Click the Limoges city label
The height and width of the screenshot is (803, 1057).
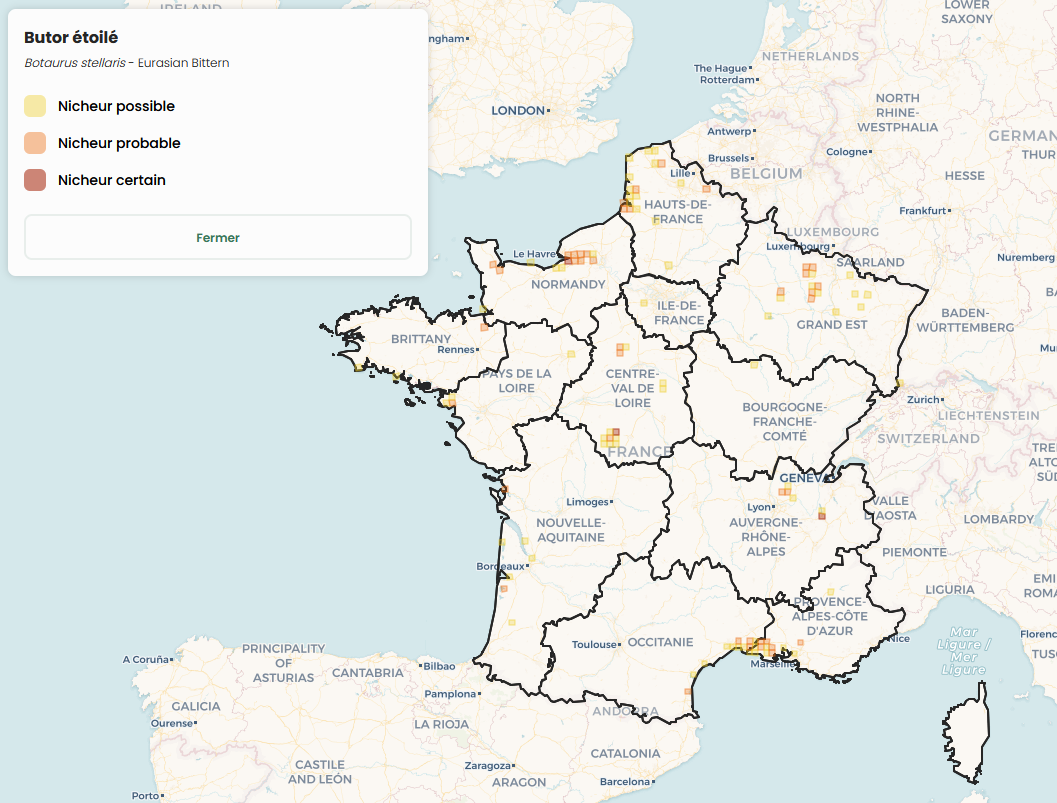586,502
